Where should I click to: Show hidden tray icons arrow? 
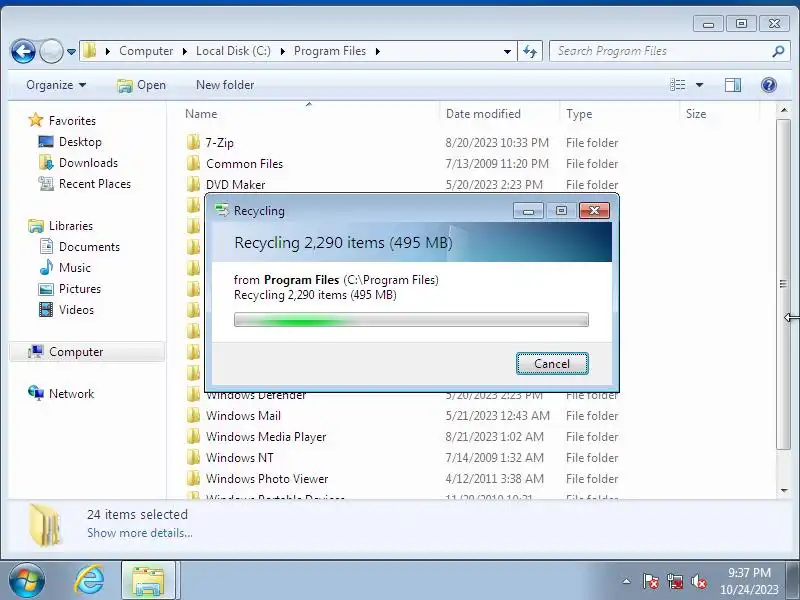(627, 581)
